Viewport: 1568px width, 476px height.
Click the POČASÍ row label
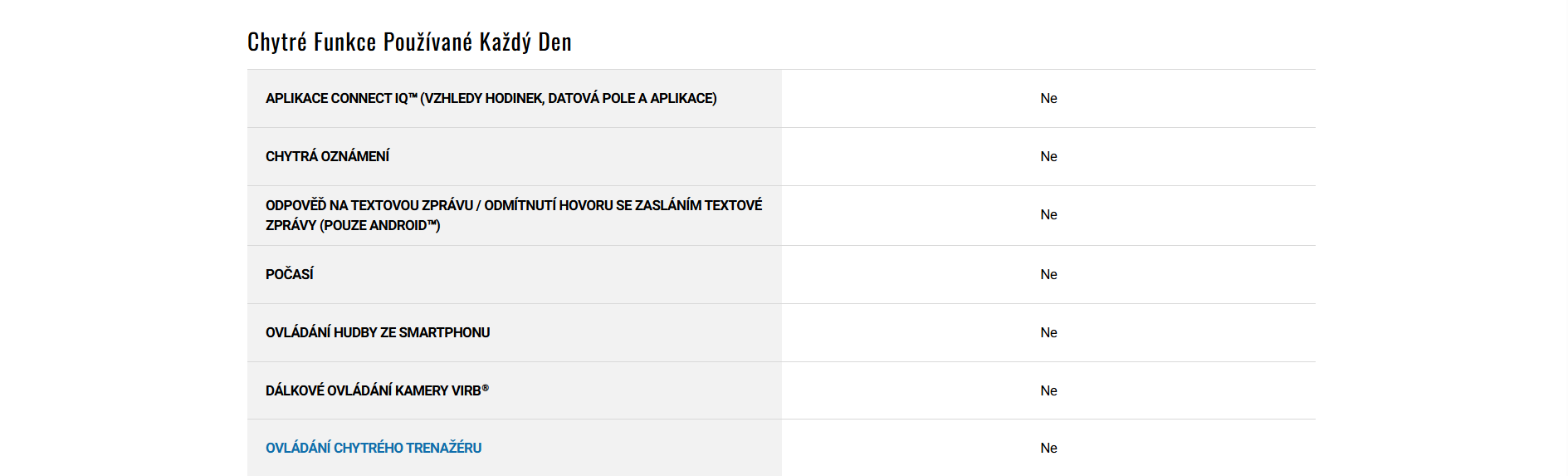tap(289, 274)
